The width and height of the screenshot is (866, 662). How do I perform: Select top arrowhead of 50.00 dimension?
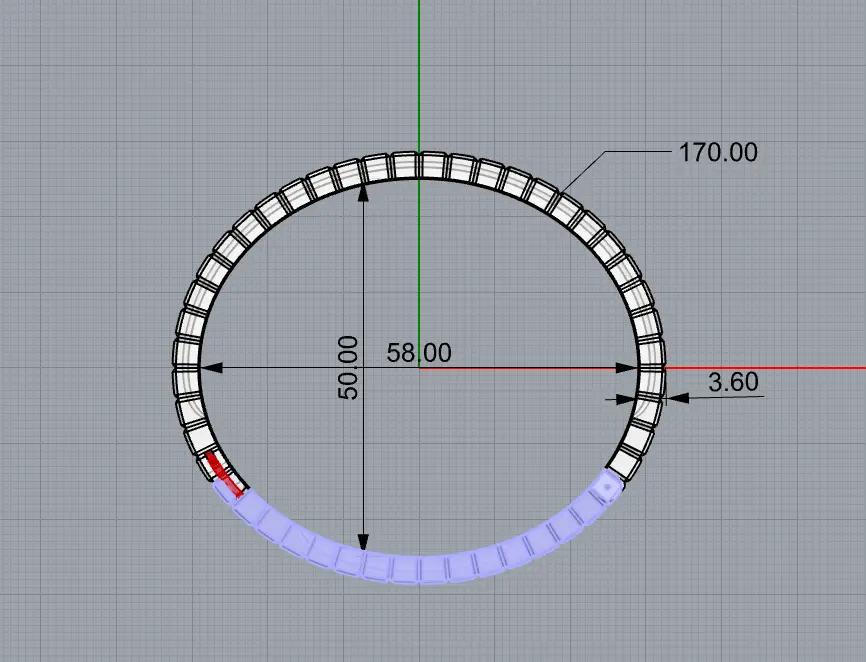(363, 191)
